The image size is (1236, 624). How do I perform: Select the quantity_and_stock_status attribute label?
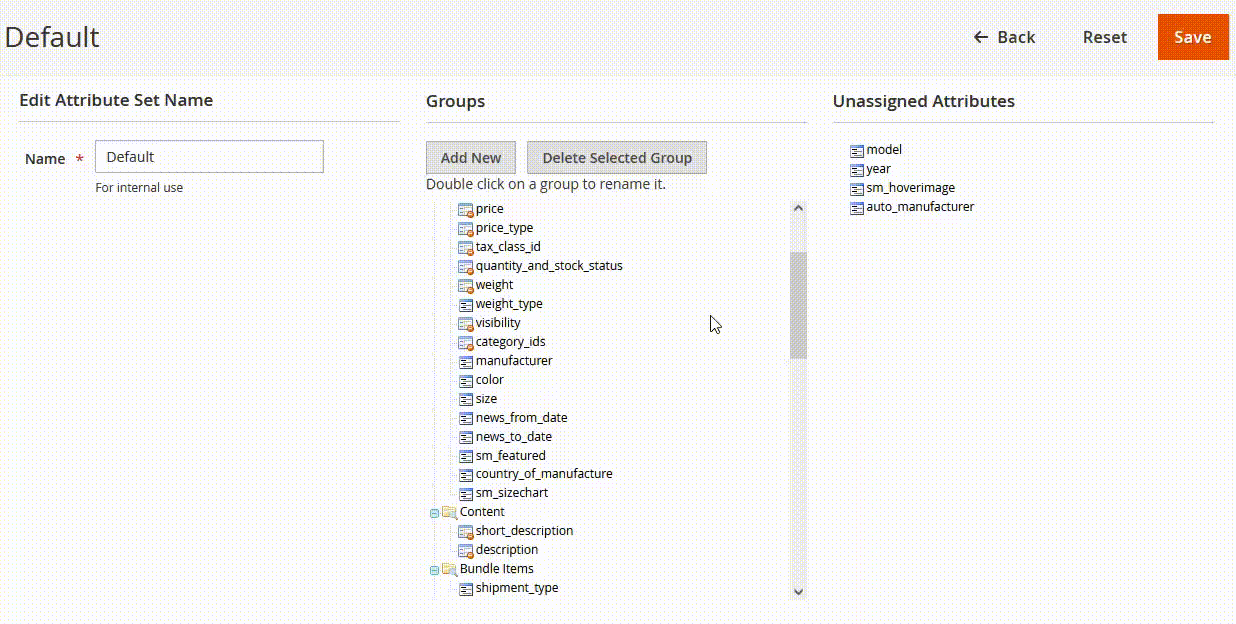(x=549, y=266)
